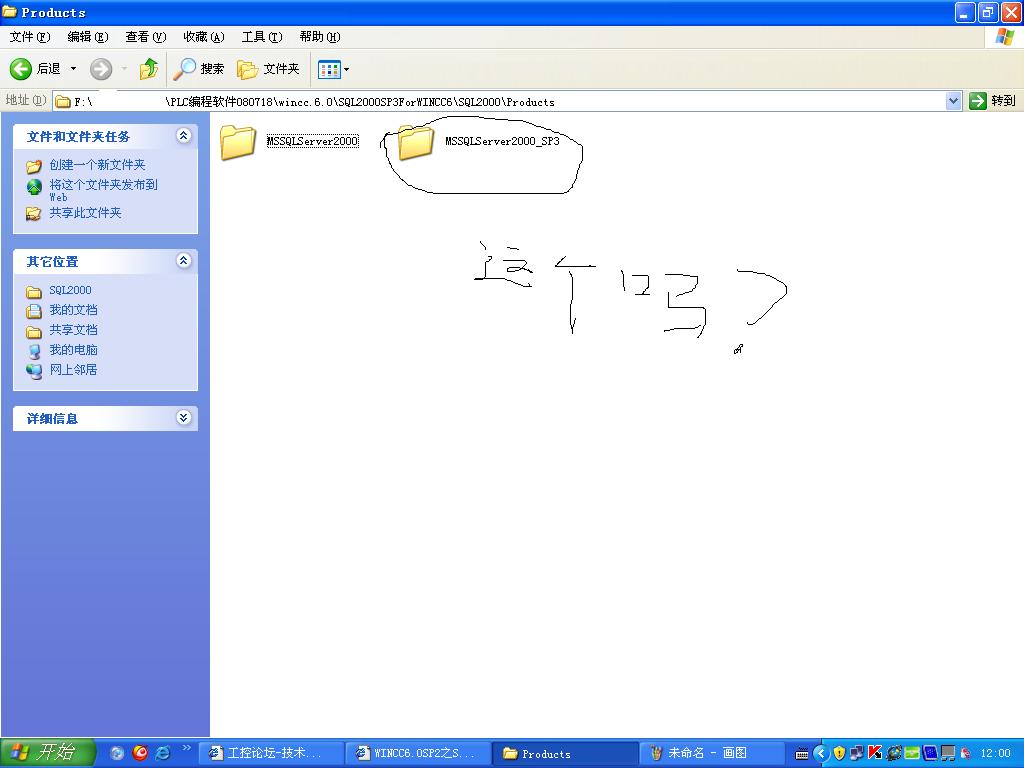Open the 文件(F) menu
Screen dimensions: 1024x768
(29, 37)
